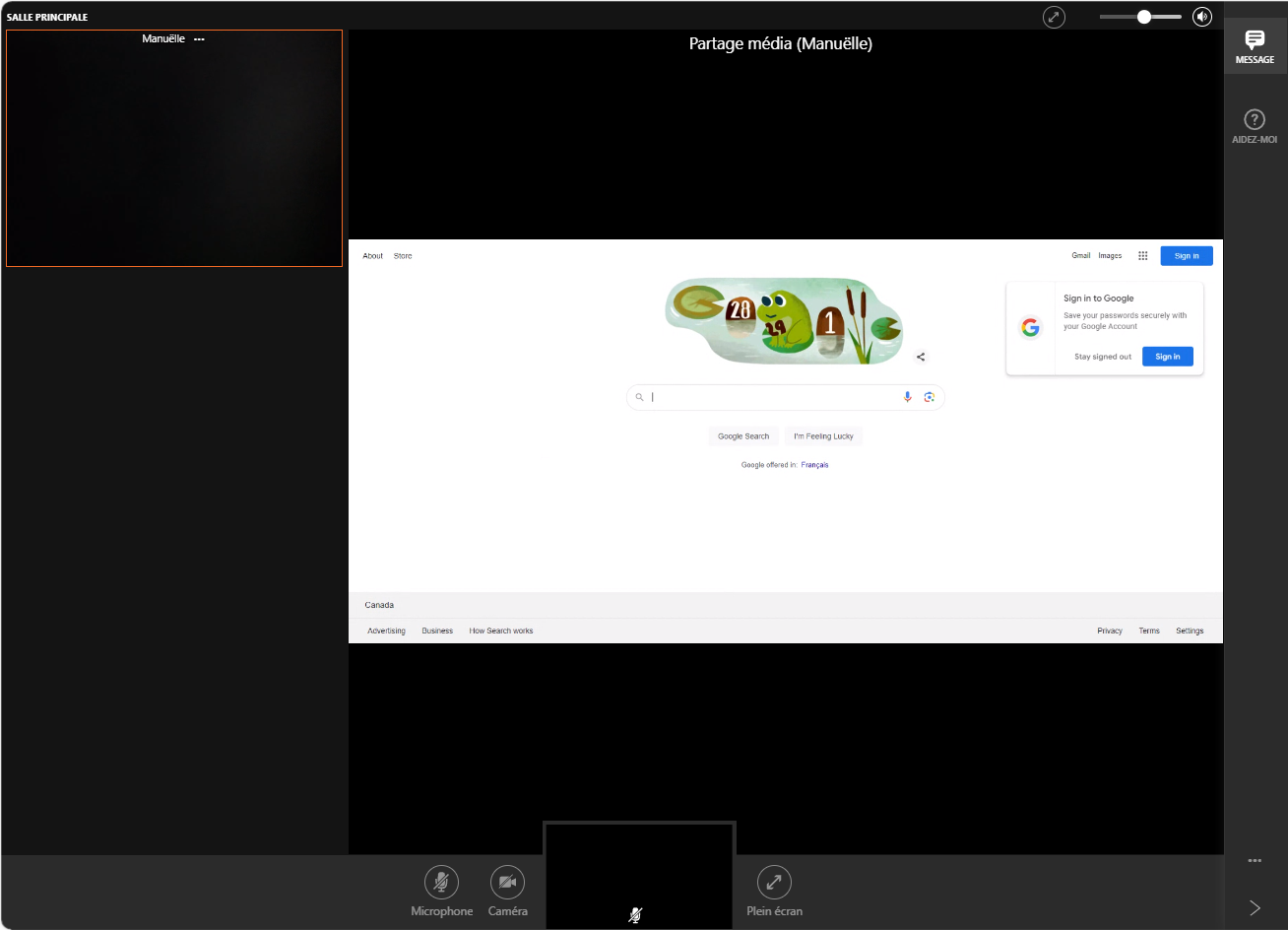This screenshot has height=930, width=1288.
Task: Click the voice search microphone icon
Action: tap(908, 397)
